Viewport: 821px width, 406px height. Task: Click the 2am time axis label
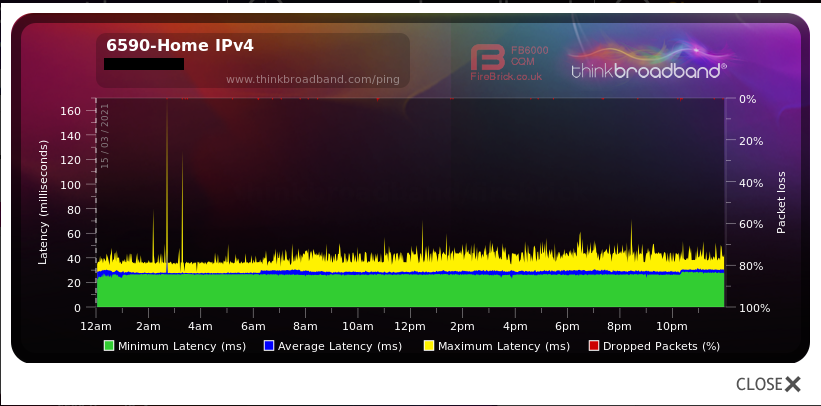148,326
